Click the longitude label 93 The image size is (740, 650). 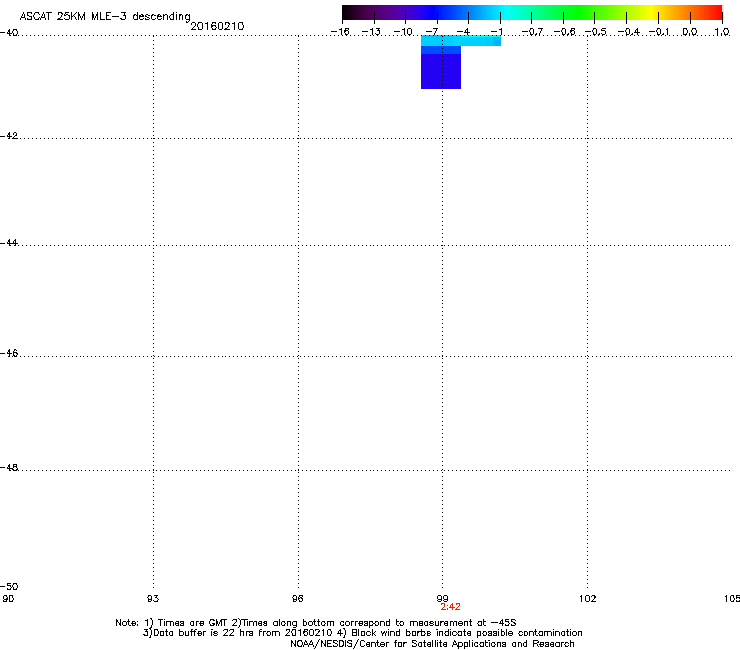153,599
